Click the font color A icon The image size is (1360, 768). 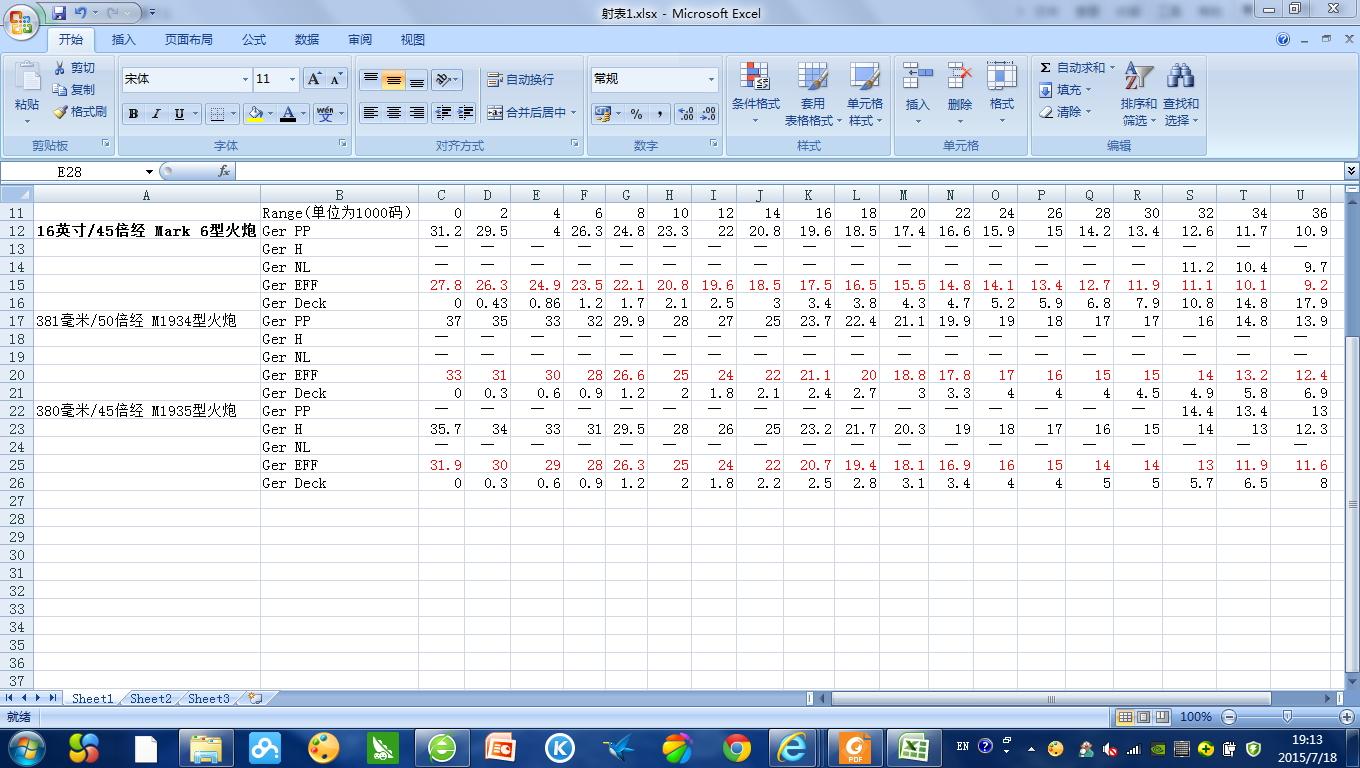(288, 114)
